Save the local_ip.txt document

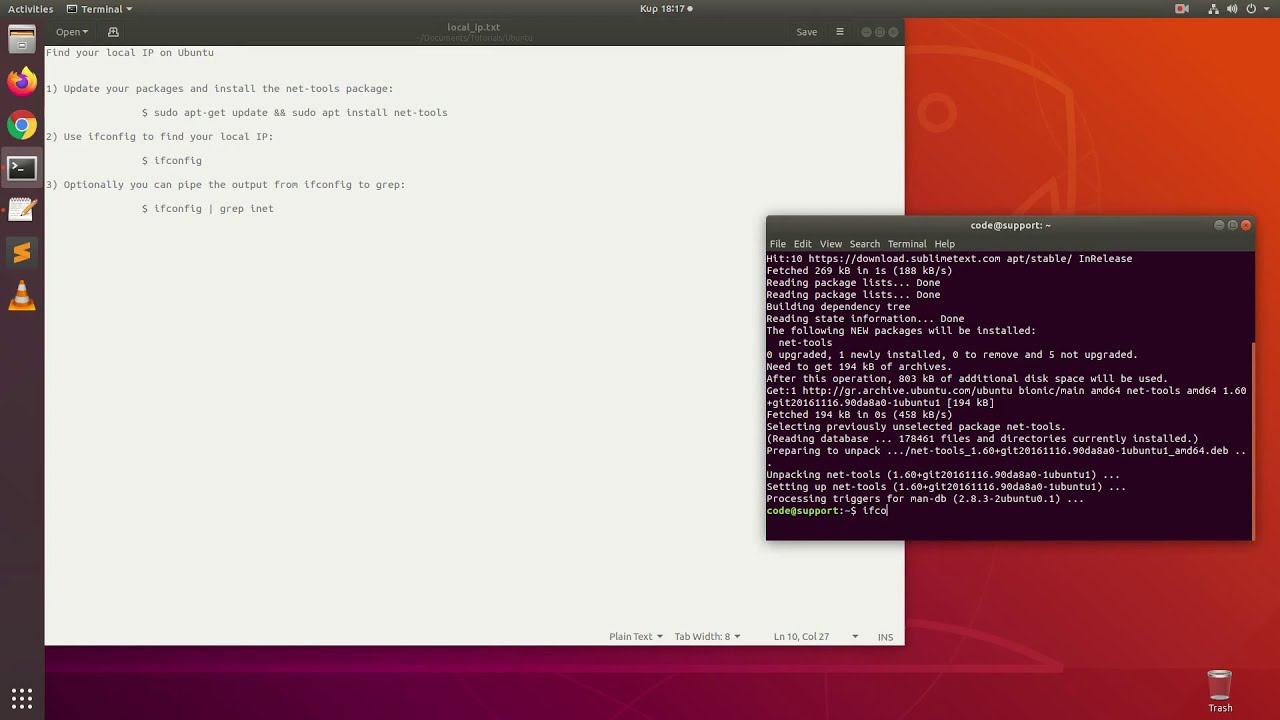[807, 32]
